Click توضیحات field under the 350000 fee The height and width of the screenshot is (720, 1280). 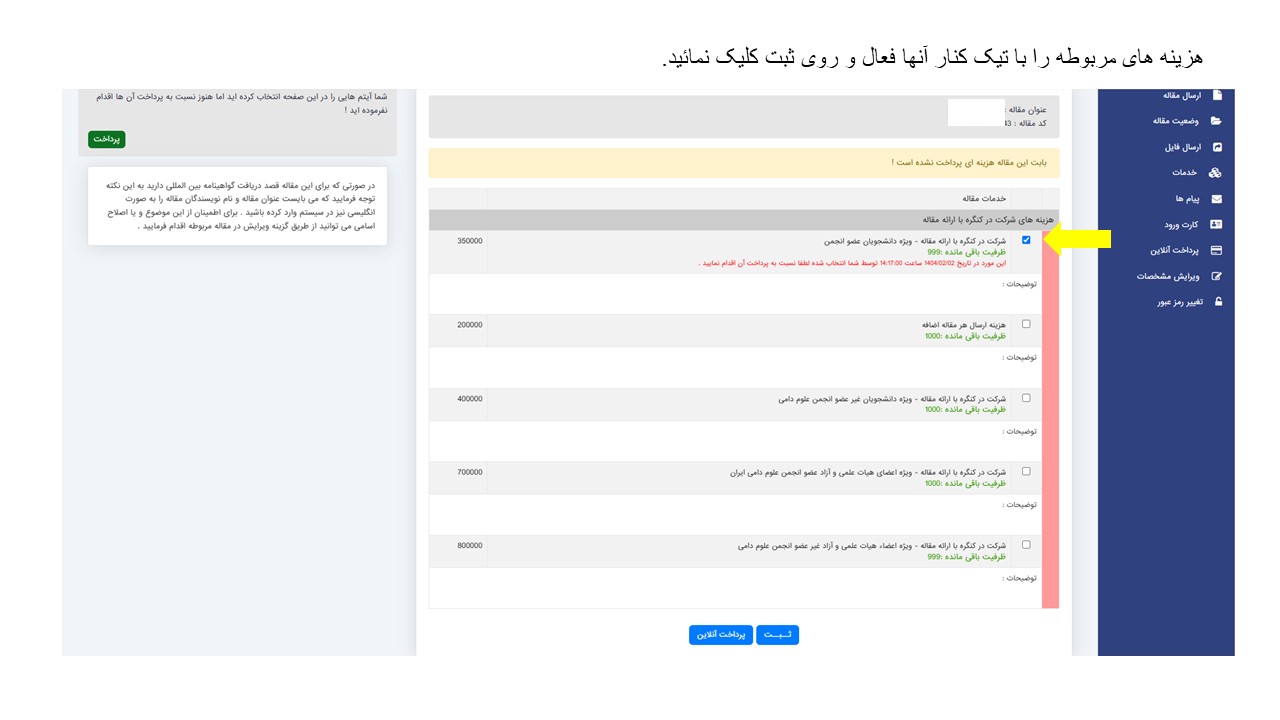pyautogui.click(x=735, y=294)
